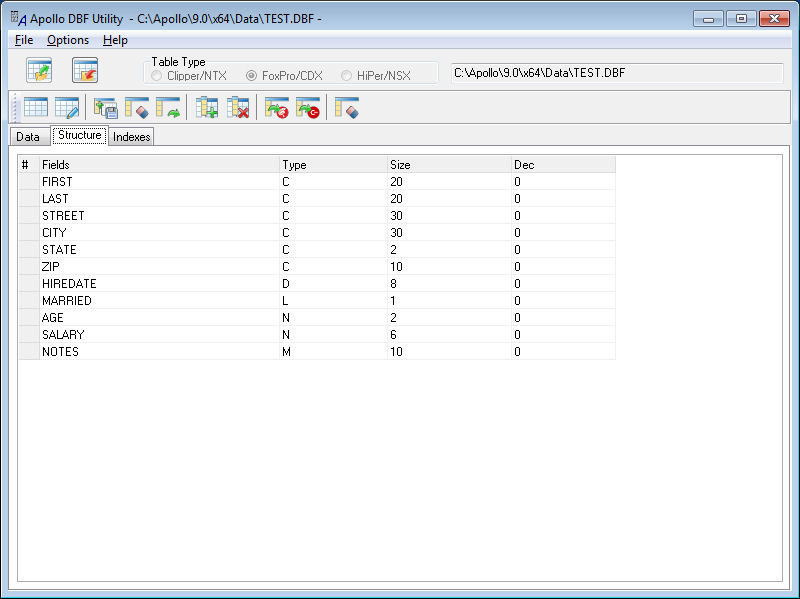Click the close table icon with red arrow
This screenshot has width=800, height=599.
[x=85, y=70]
